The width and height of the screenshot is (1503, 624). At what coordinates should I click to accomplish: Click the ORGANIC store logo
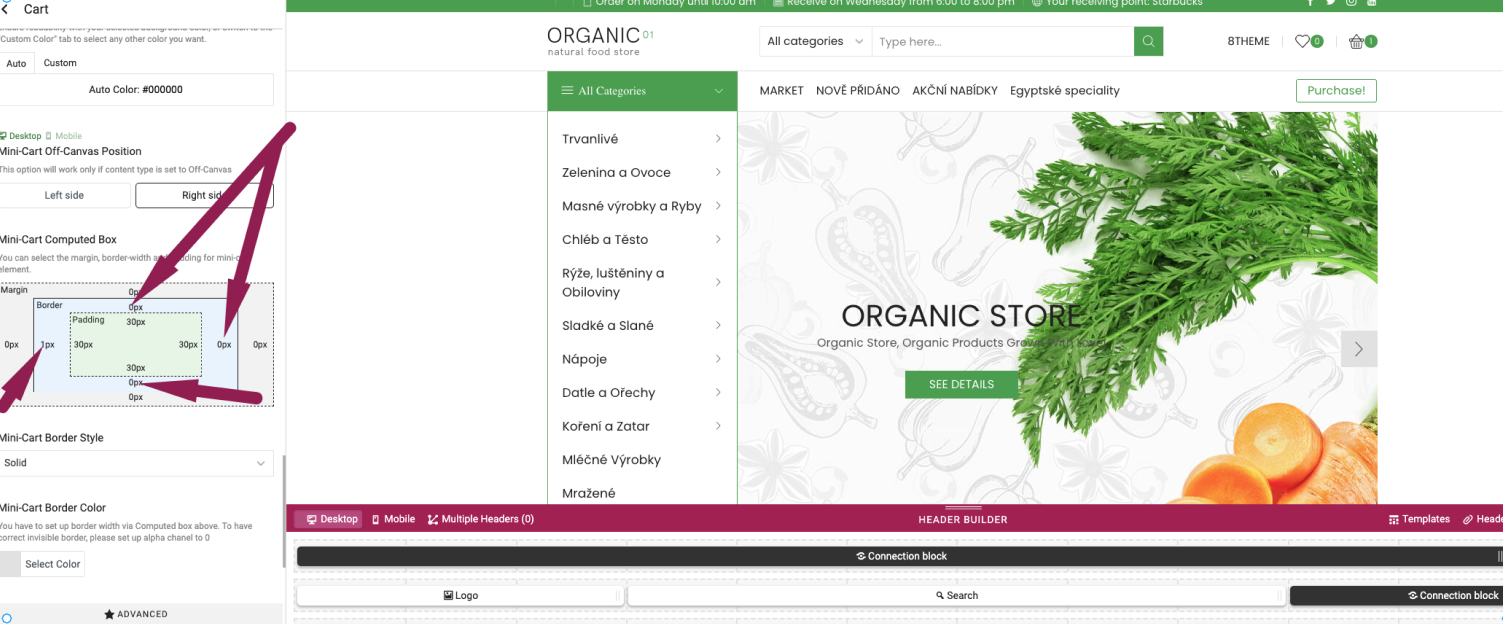coord(600,41)
